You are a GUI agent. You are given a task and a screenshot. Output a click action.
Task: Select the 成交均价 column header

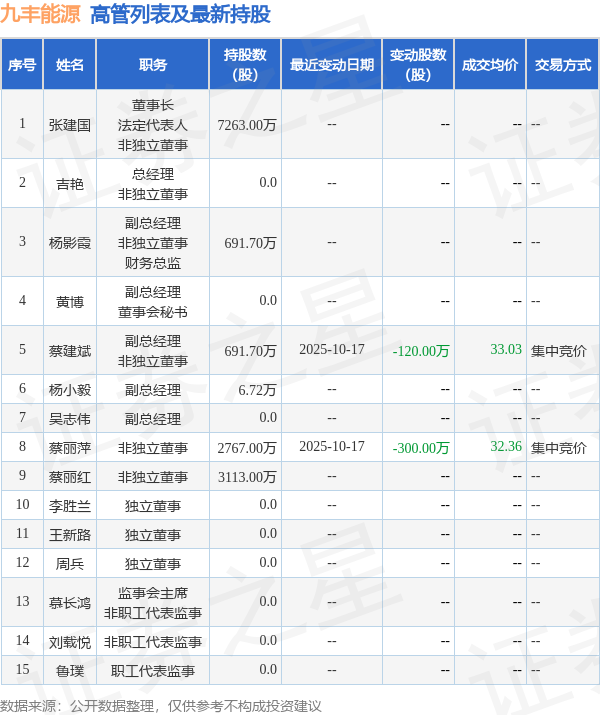click(490, 65)
